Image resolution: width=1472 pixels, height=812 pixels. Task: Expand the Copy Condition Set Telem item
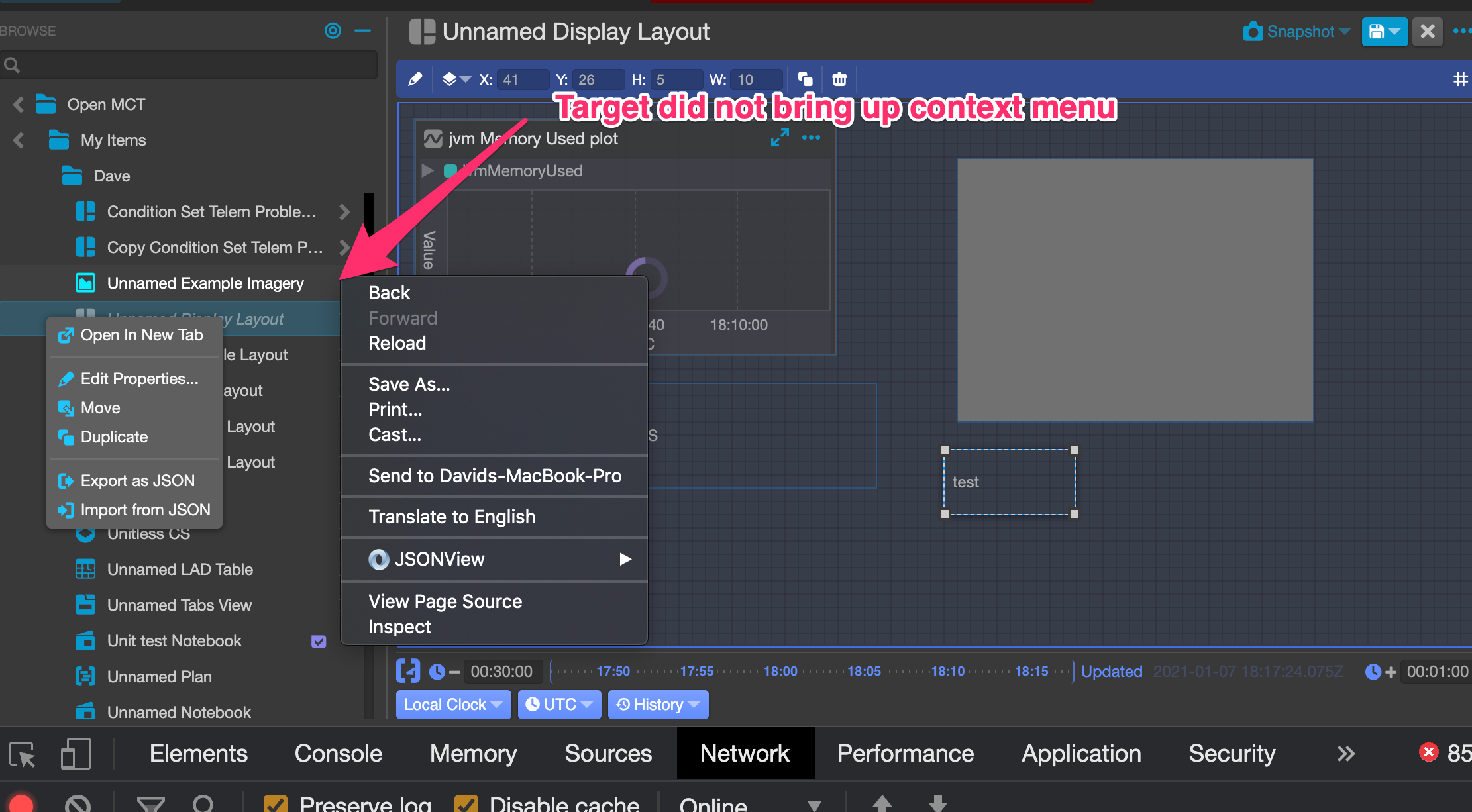[344, 247]
